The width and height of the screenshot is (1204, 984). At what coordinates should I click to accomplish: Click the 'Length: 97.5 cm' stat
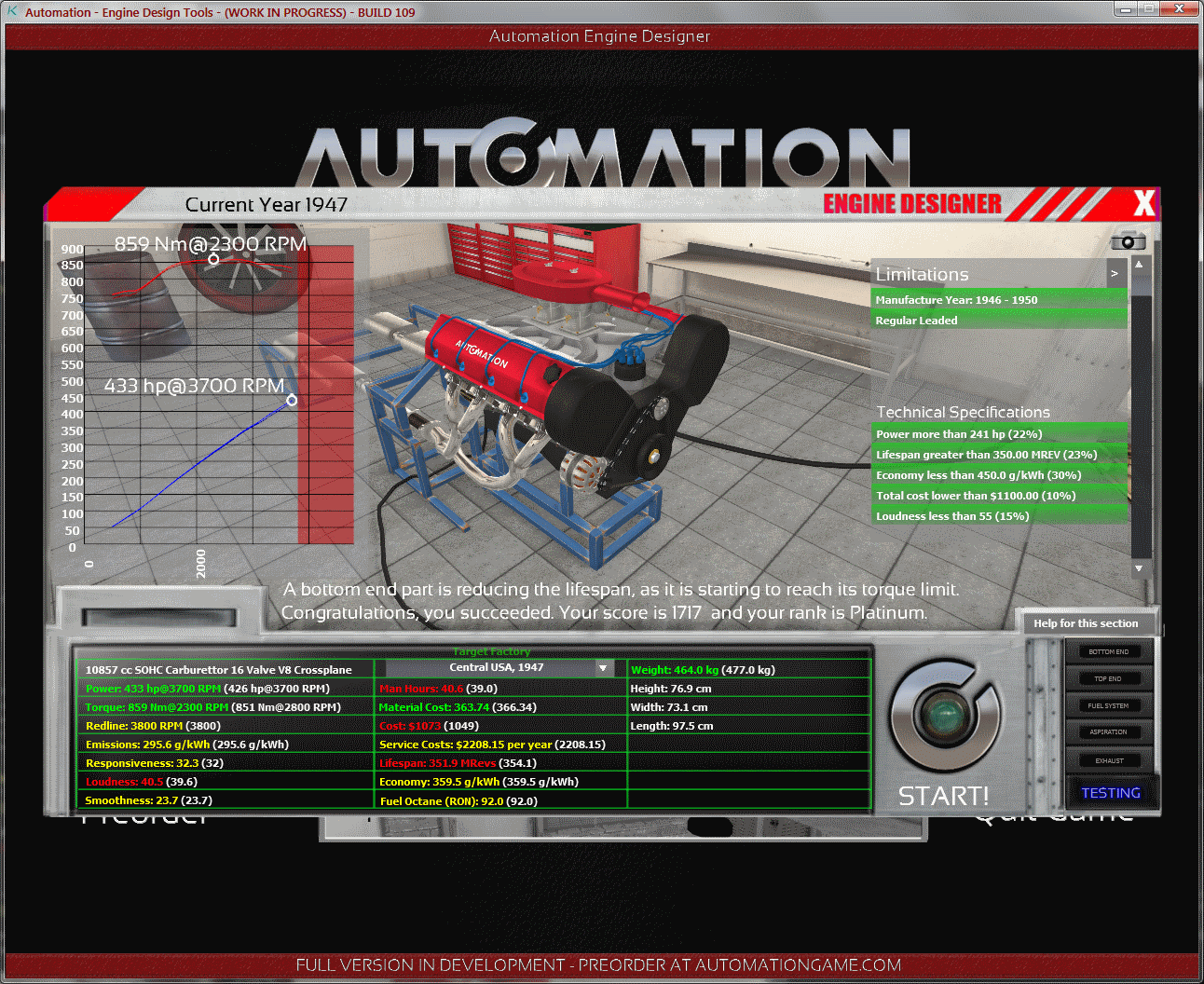pyautogui.click(x=749, y=725)
